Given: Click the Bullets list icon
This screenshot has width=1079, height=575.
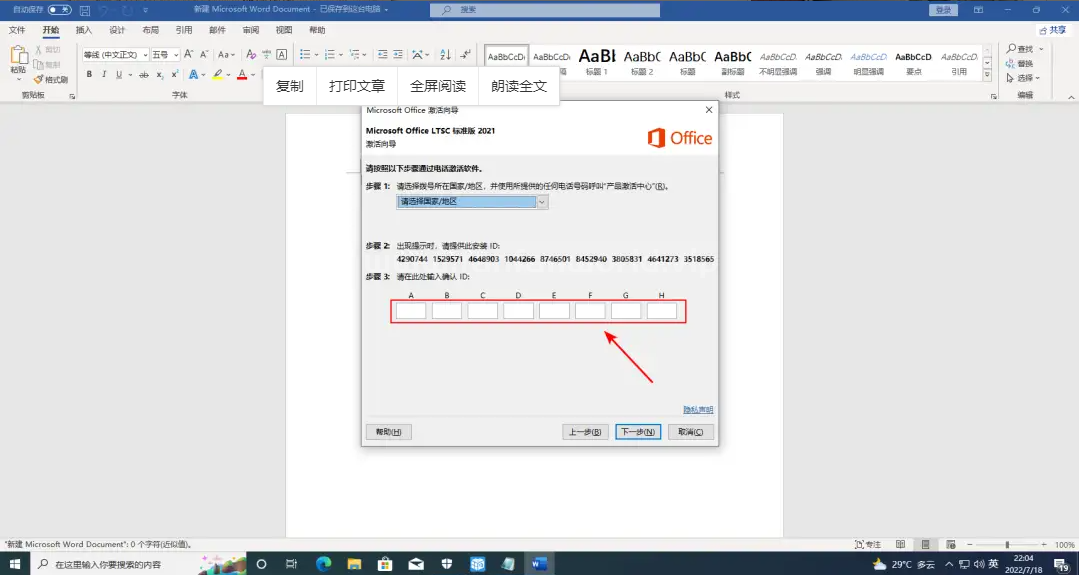Looking at the screenshot, I should (x=305, y=54).
